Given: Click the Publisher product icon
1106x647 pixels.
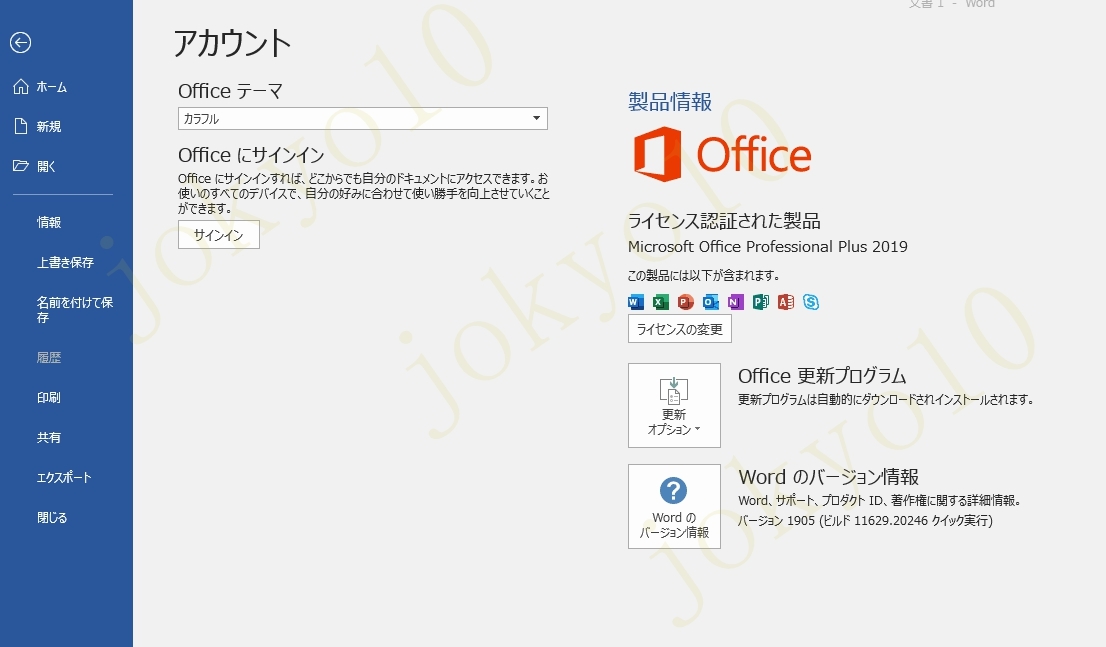Looking at the screenshot, I should (x=760, y=302).
